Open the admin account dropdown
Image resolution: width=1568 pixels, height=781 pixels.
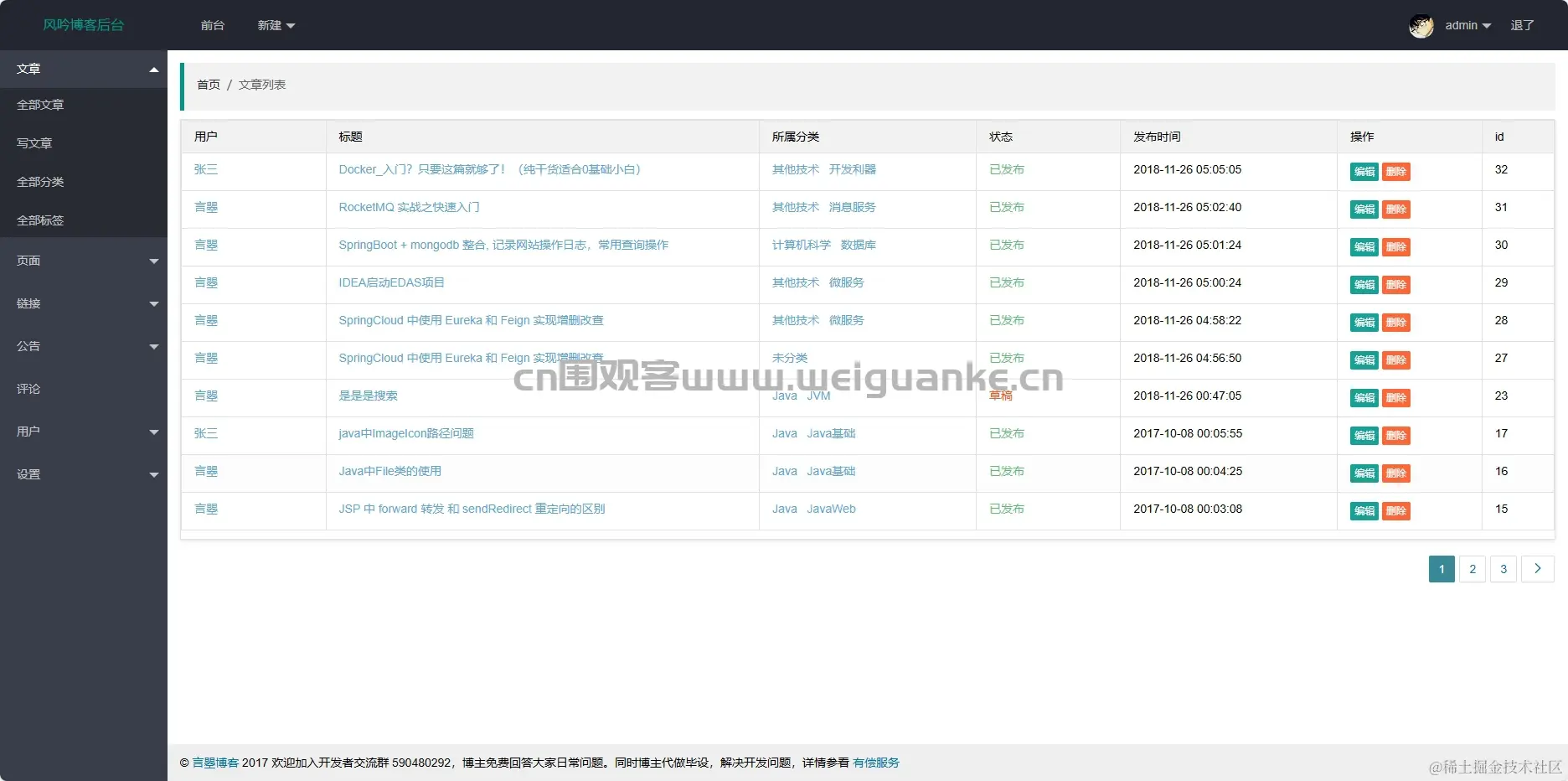tap(1467, 26)
